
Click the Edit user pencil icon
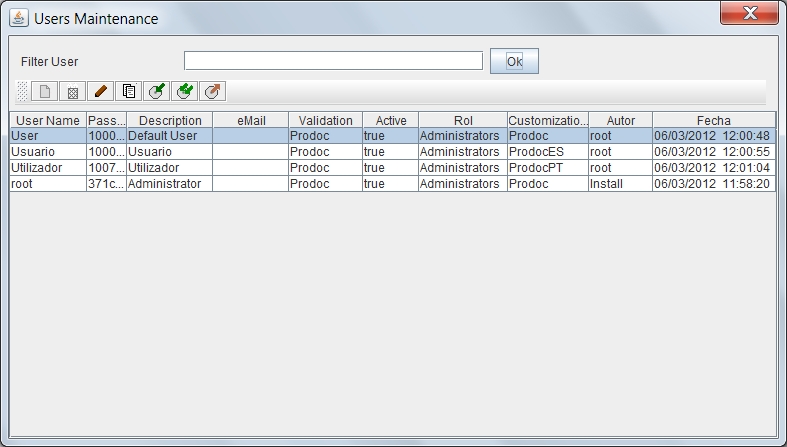(x=100, y=91)
